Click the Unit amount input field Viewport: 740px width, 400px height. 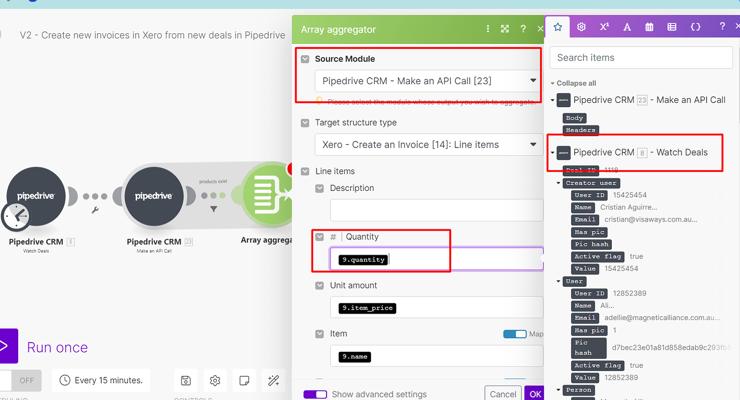click(x=437, y=308)
